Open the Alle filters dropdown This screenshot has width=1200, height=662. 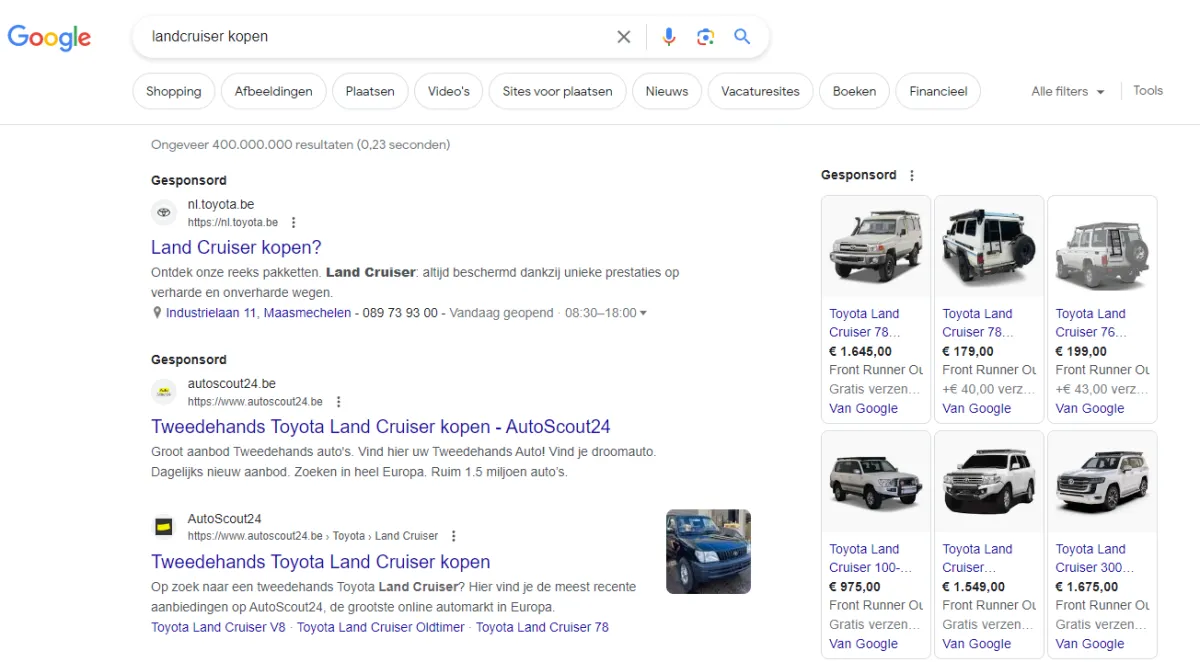click(x=1068, y=91)
